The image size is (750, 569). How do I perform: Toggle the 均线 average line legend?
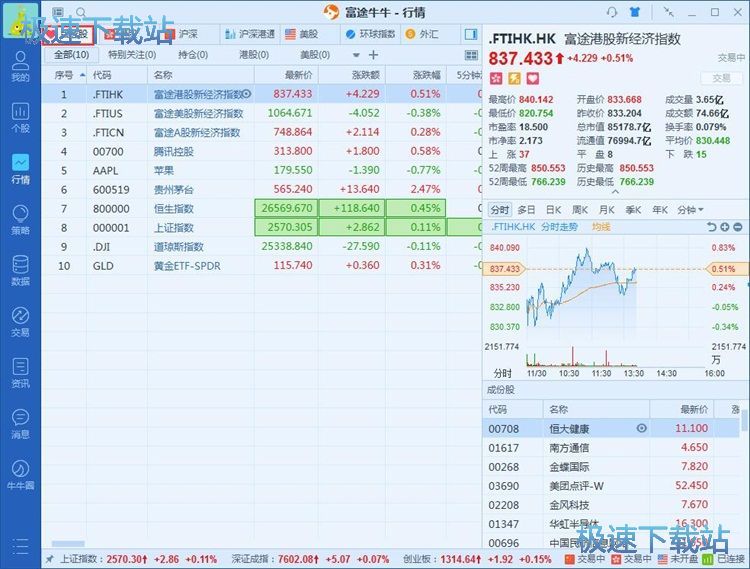click(601, 227)
